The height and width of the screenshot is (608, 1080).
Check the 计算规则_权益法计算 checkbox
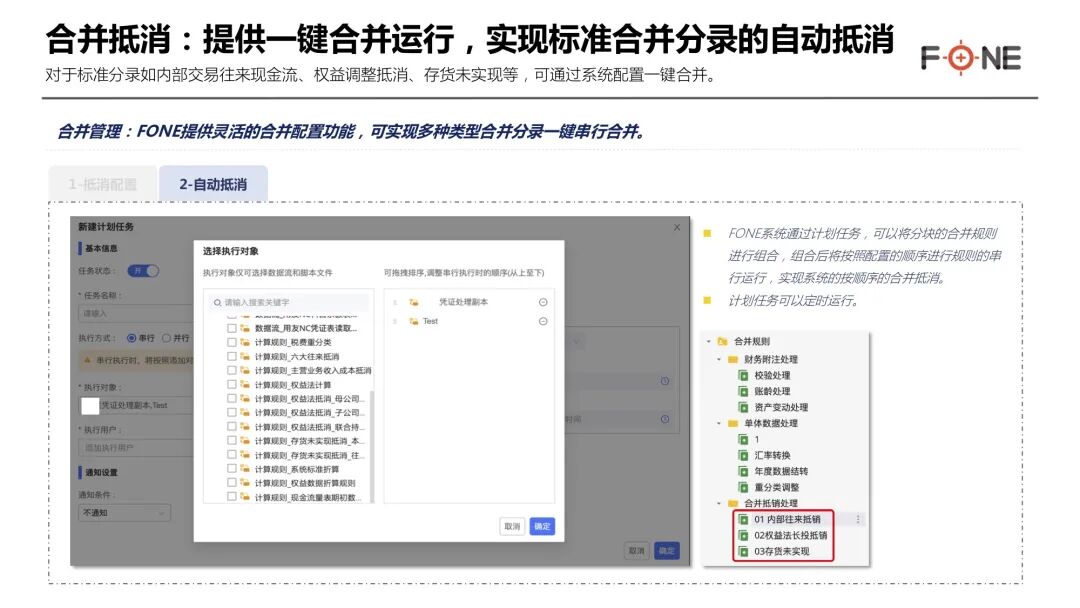click(232, 384)
